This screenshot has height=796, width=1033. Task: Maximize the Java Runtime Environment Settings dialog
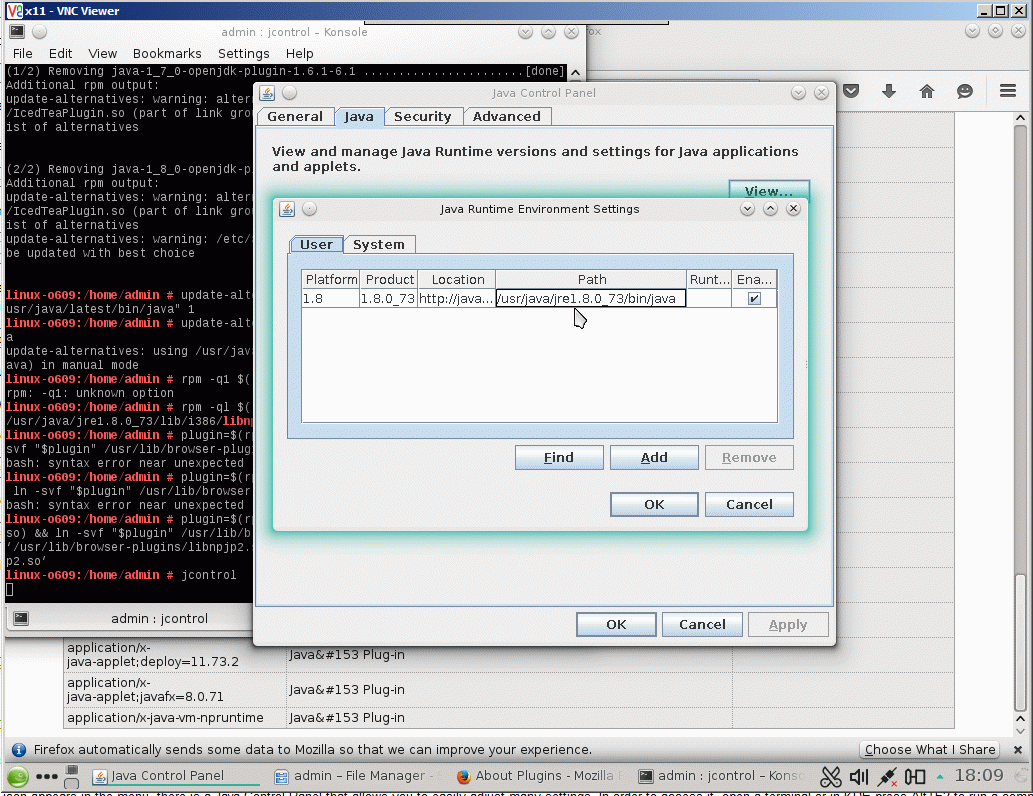[x=770, y=209]
